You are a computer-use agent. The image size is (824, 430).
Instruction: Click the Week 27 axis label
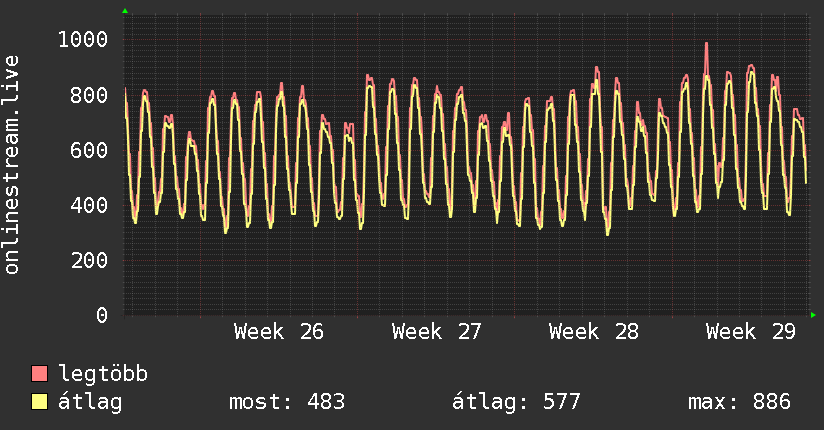click(436, 332)
